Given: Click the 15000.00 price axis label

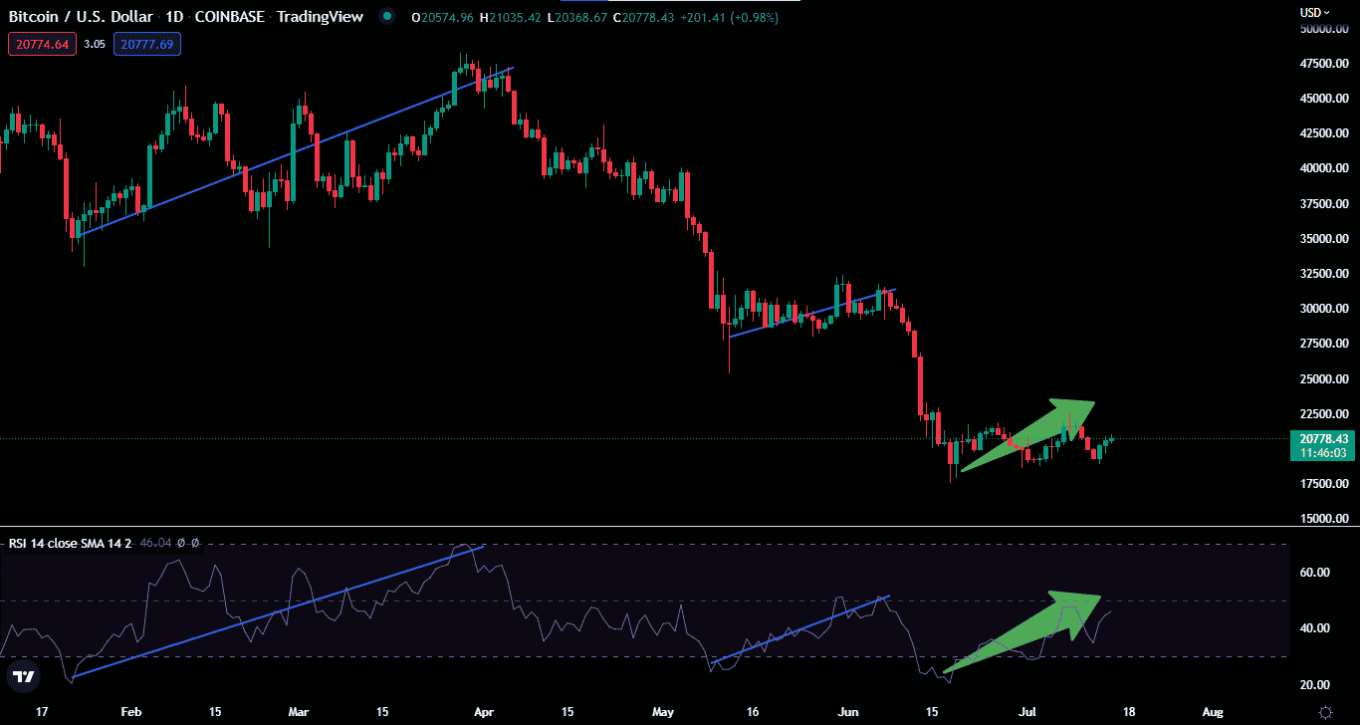Looking at the screenshot, I should 1324,519.
